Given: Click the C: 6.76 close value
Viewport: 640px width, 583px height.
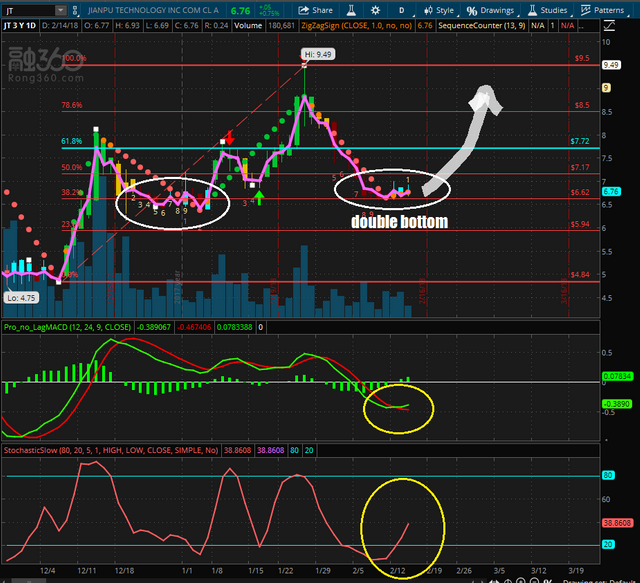Looking at the screenshot, I should click(x=186, y=26).
